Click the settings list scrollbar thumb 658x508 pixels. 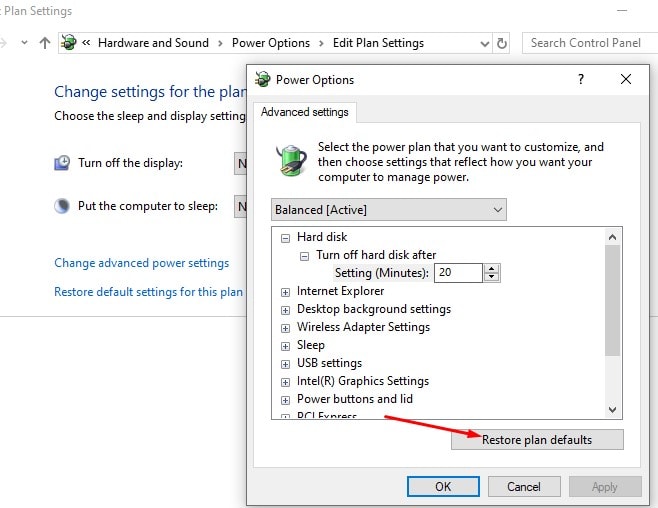tap(612, 301)
